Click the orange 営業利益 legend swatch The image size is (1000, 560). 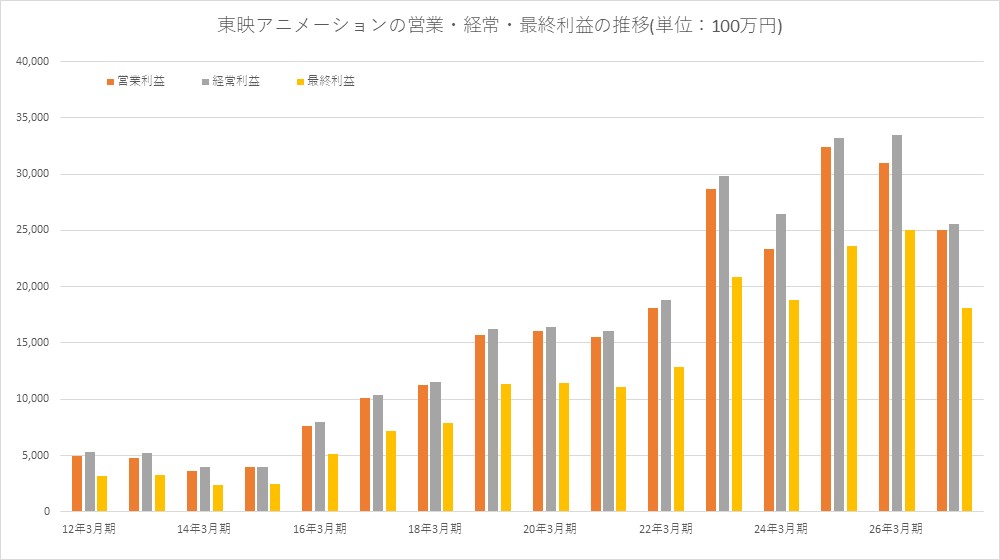point(110,82)
